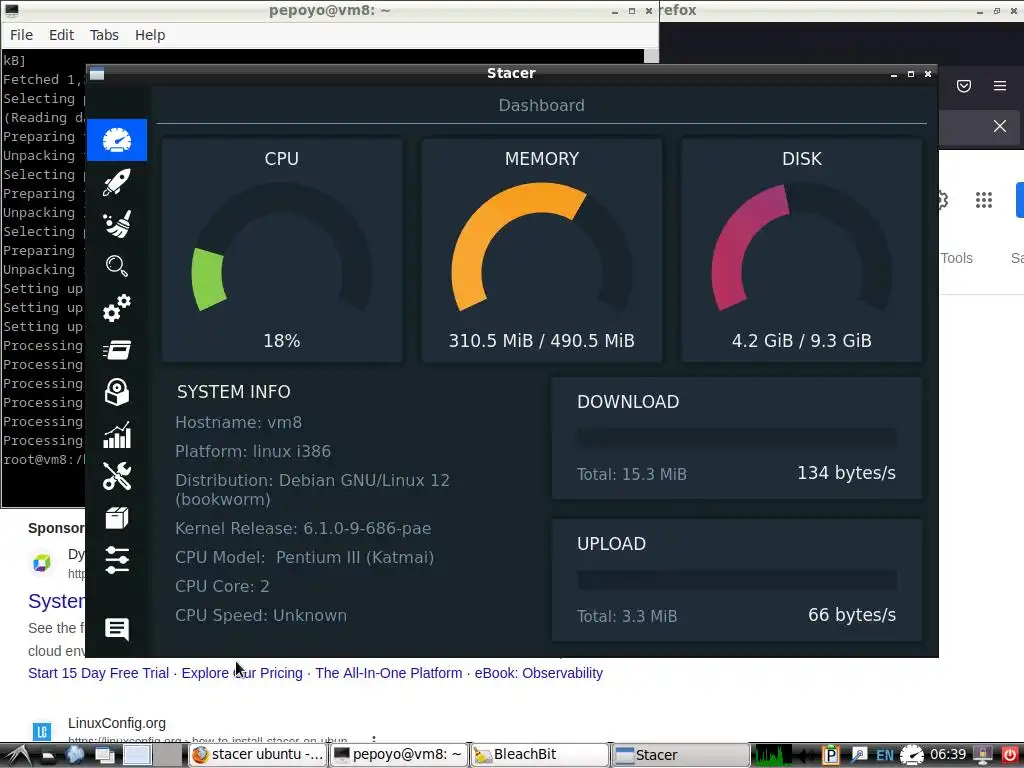The height and width of the screenshot is (768, 1024).
Task: Open Uninstaller (disc box icon)
Action: point(117,392)
